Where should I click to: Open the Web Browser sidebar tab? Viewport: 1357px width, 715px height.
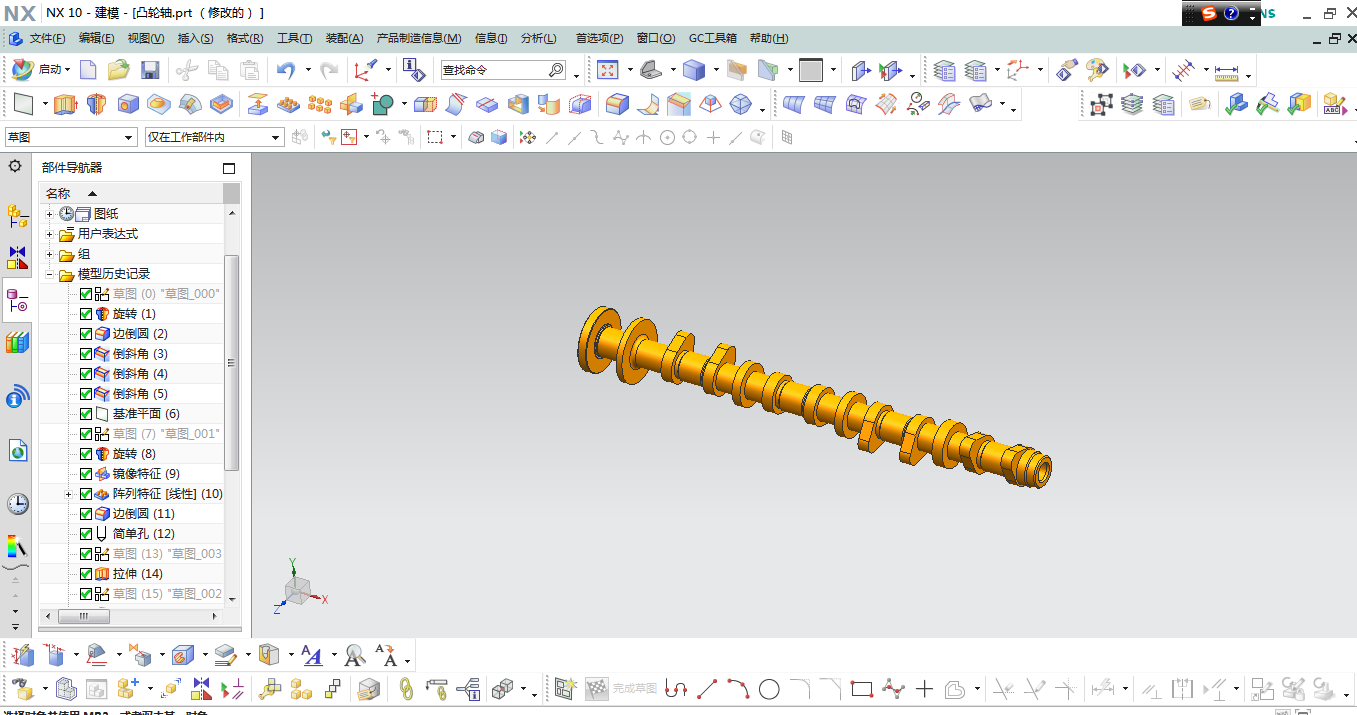(x=17, y=451)
